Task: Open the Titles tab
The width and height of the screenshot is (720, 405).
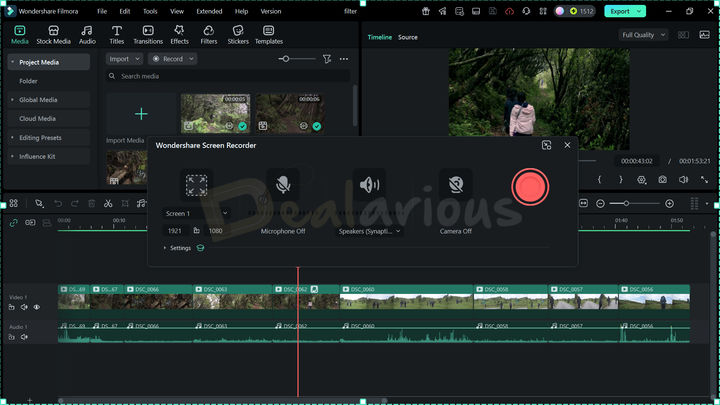Action: pyautogui.click(x=117, y=35)
